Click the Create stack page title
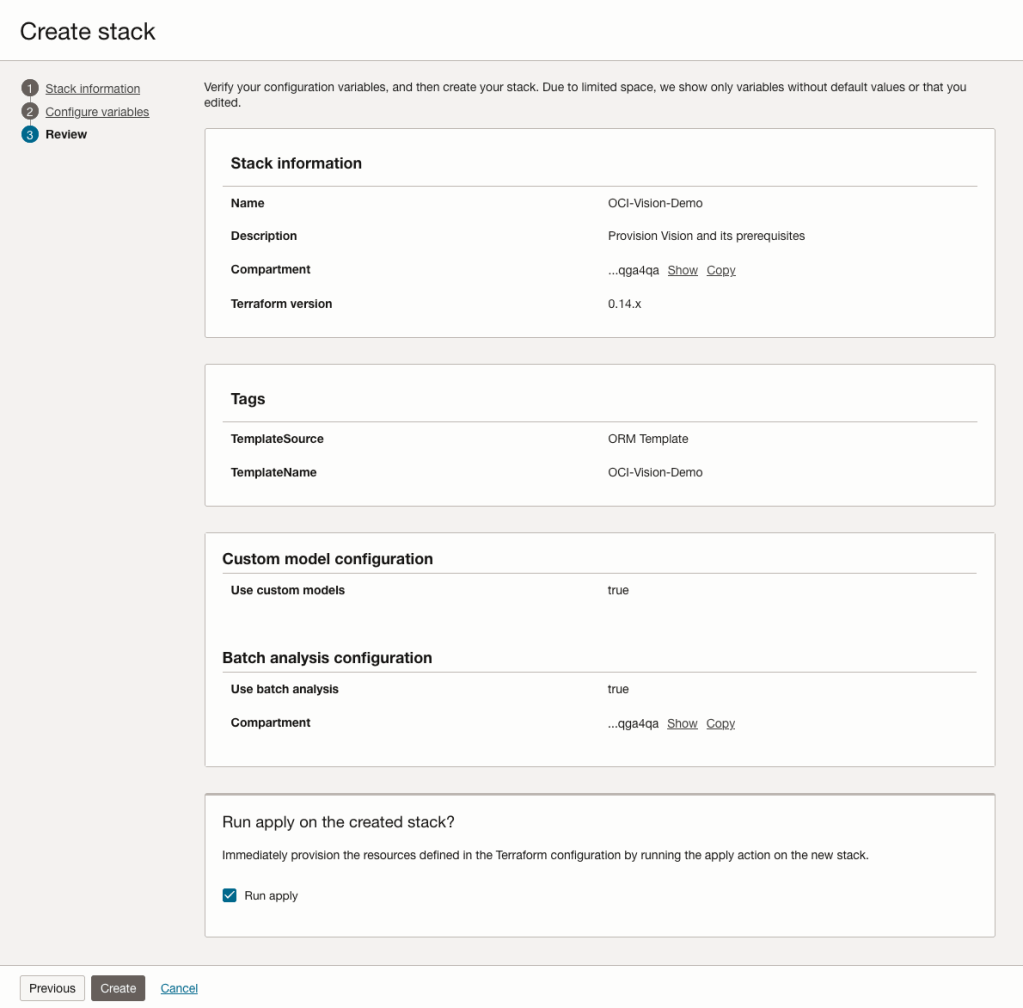The width and height of the screenshot is (1023, 1008). 88,31
